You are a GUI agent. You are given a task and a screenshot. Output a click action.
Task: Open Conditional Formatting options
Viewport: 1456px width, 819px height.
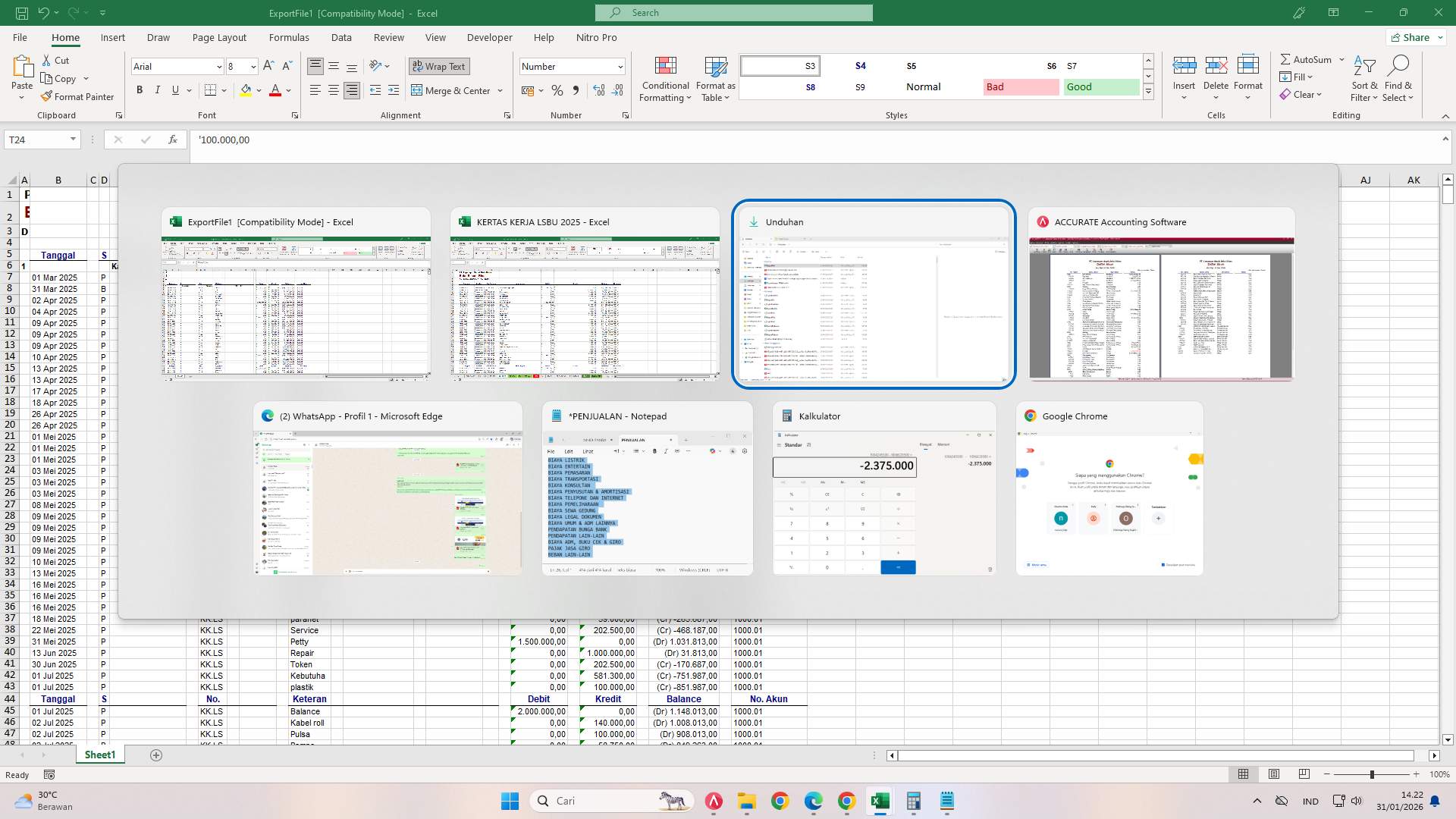[665, 79]
